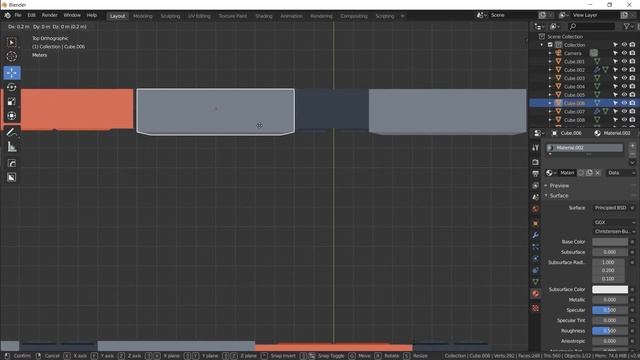The width and height of the screenshot is (640, 360).
Task: Open the Object Constraints properties tab
Action: (x=535, y=270)
